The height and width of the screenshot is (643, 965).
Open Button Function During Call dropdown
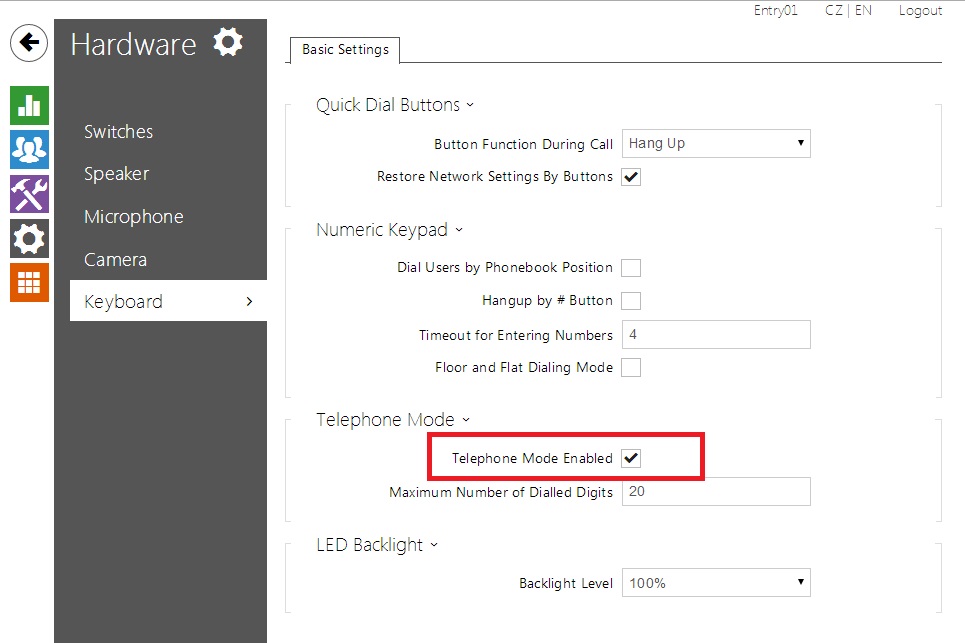point(715,144)
